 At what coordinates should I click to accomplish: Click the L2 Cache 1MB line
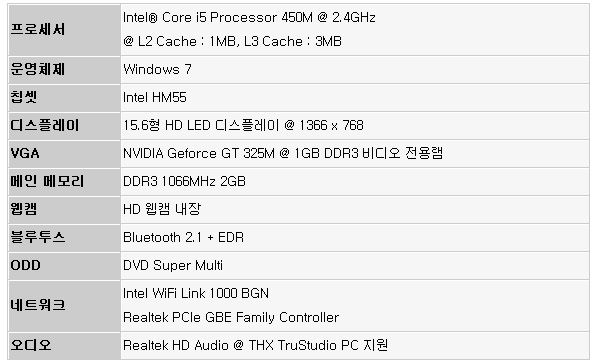tap(232, 41)
